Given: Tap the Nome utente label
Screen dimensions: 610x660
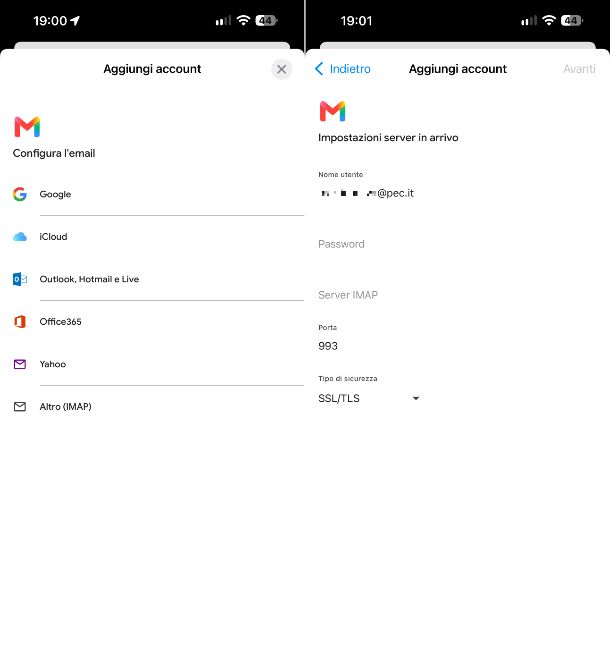Looking at the screenshot, I should point(341,174).
